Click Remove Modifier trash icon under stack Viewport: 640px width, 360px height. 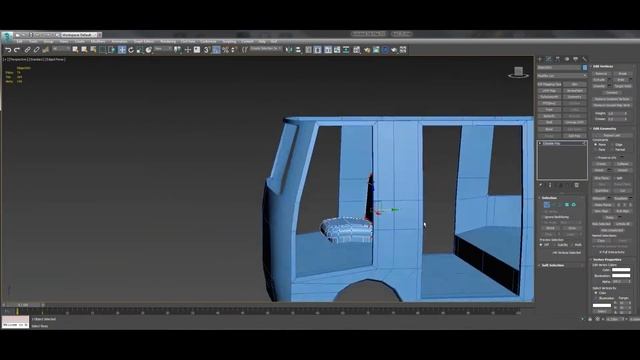(x=576, y=185)
